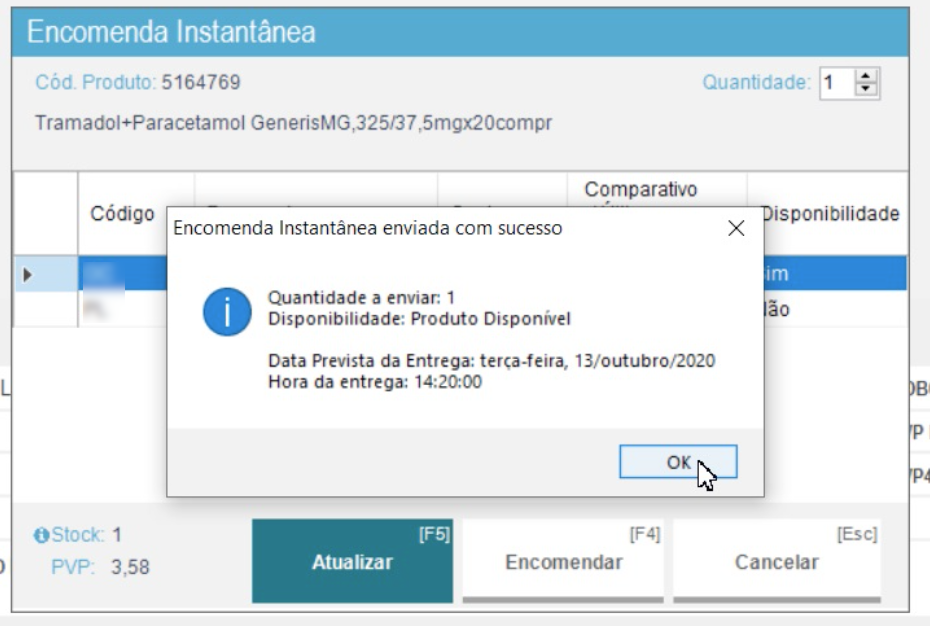Click the Atualizar button
The height and width of the screenshot is (626, 930).
(352, 562)
